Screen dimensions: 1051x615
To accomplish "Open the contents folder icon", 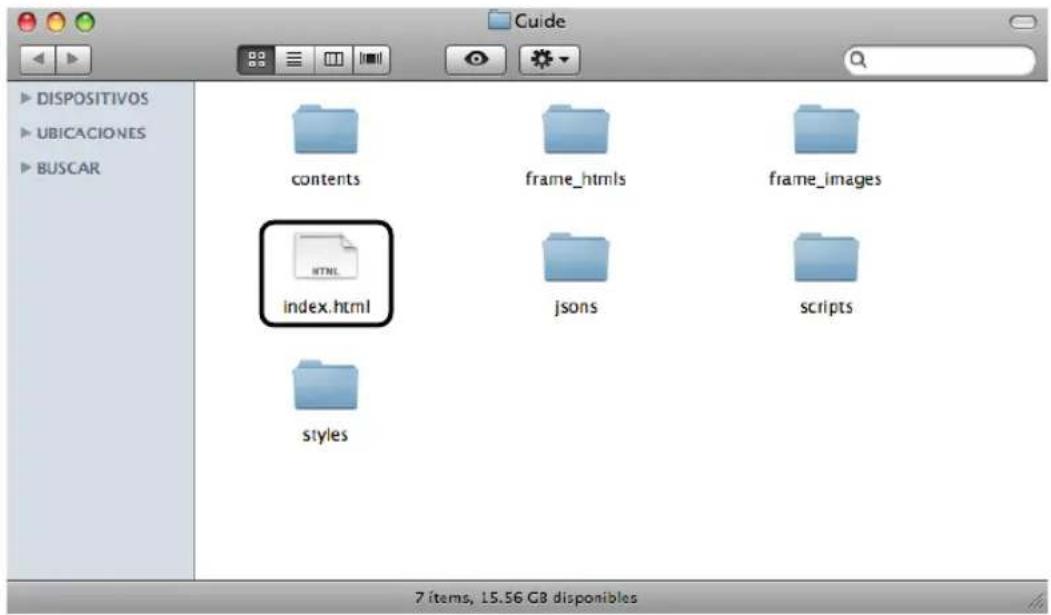I will [325, 130].
